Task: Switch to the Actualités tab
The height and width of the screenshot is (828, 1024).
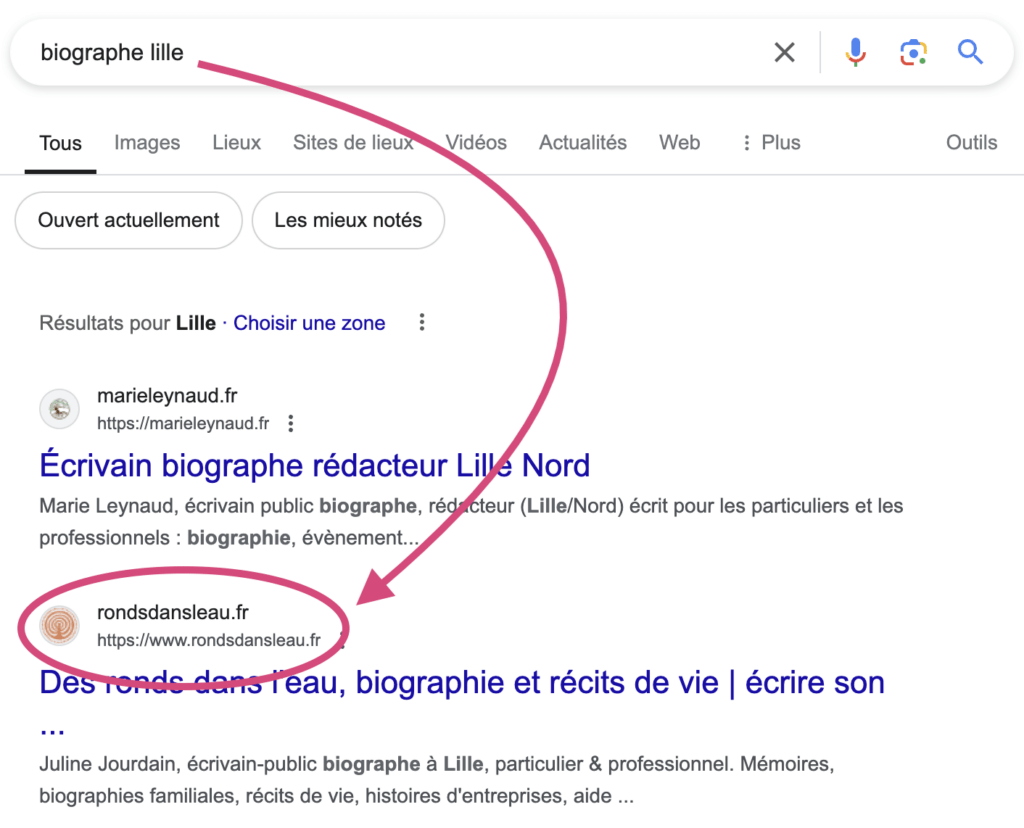Action: click(x=582, y=143)
